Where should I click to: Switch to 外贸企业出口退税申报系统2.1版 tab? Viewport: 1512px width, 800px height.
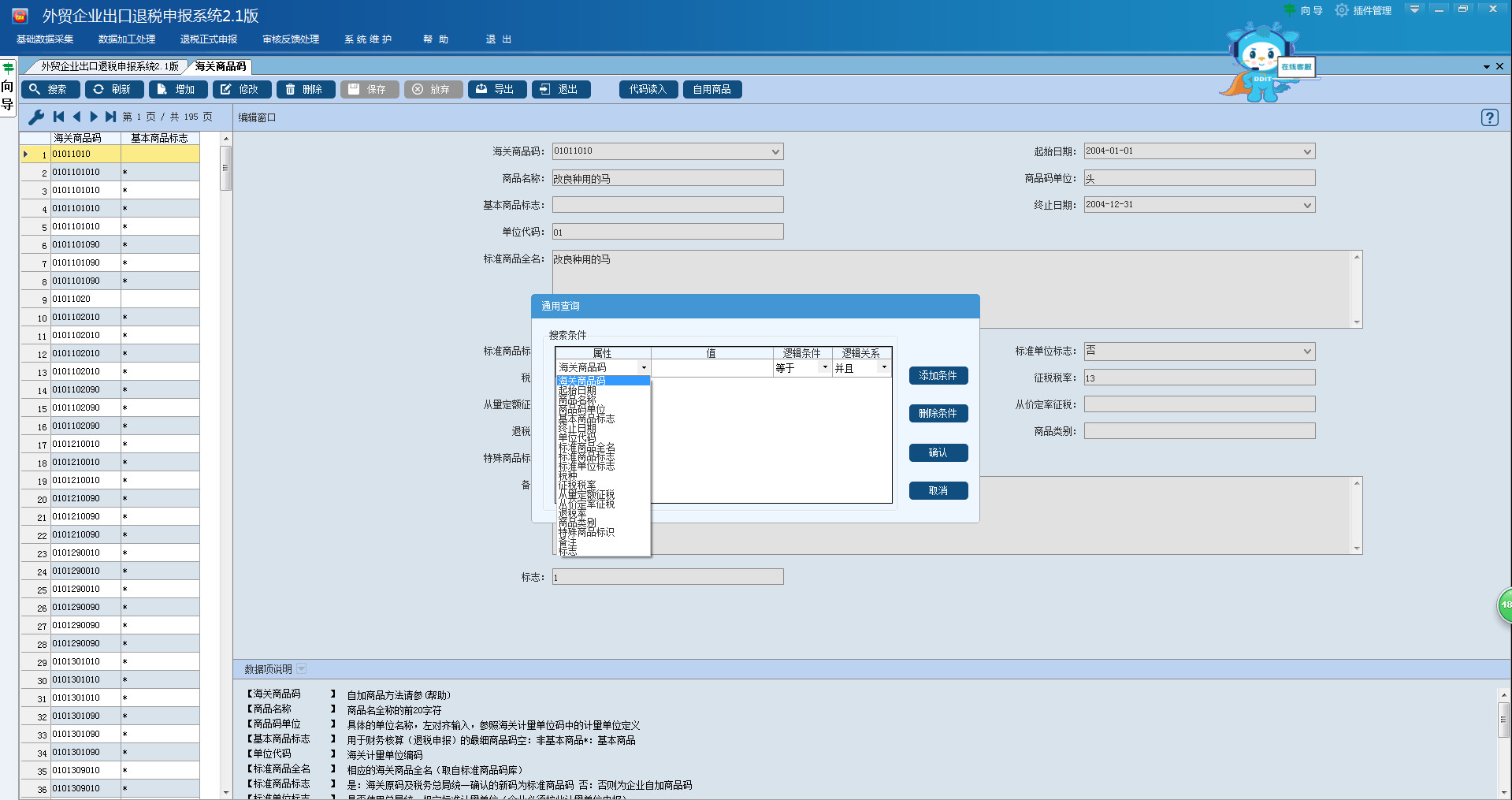[x=110, y=67]
